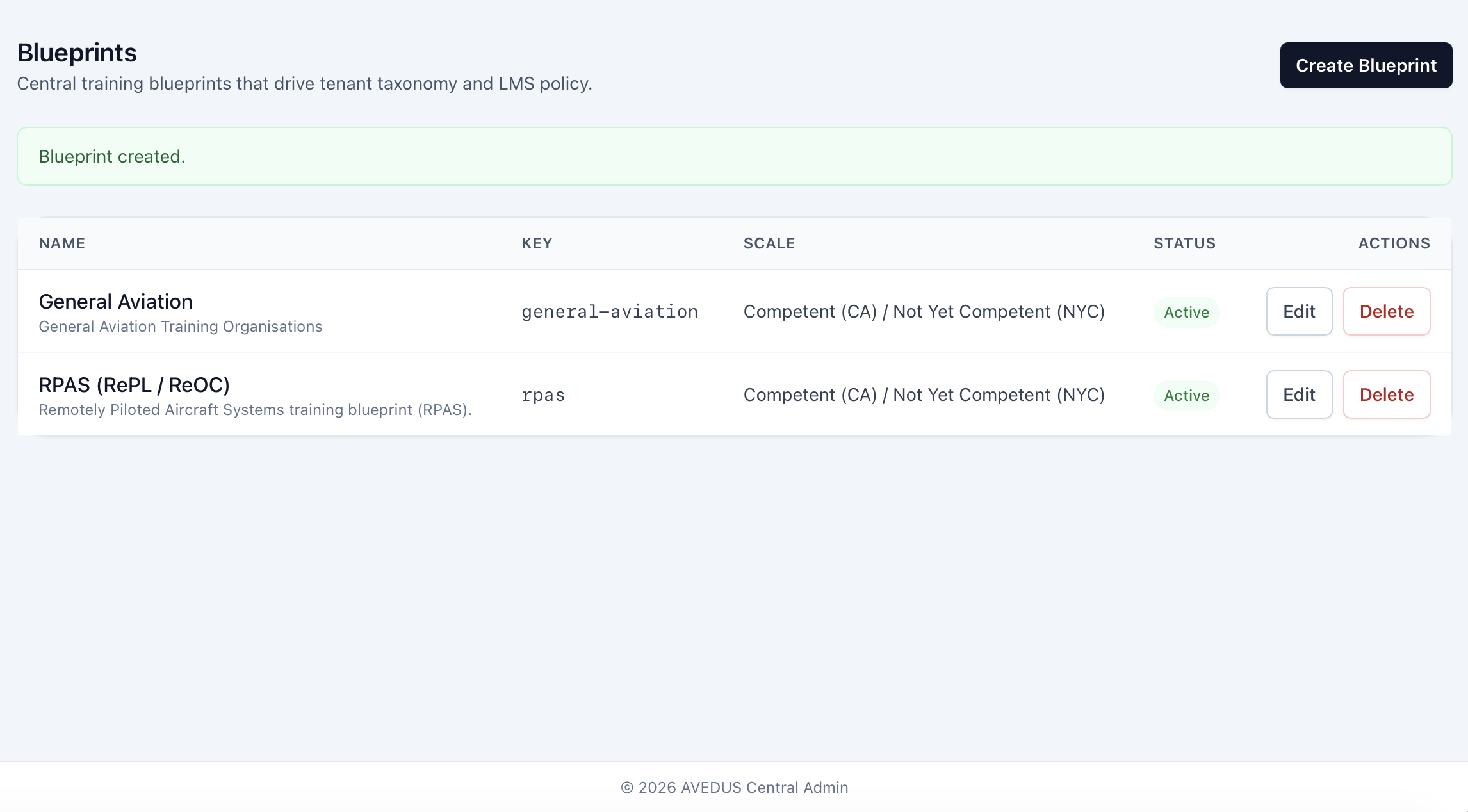Click the Create Blueprint button

1366,65
